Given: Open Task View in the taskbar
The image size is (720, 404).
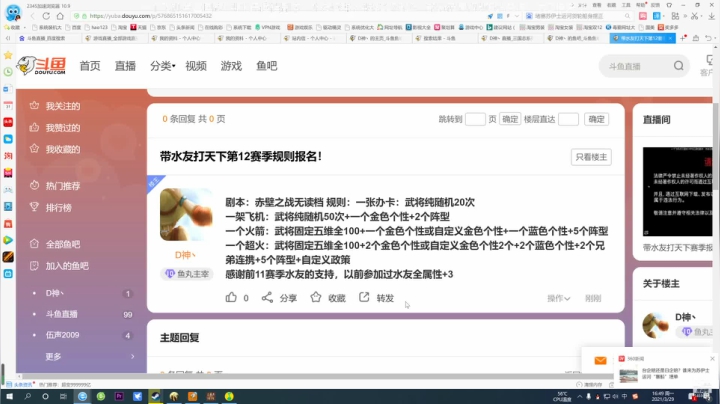Looking at the screenshot, I should pos(63,396).
